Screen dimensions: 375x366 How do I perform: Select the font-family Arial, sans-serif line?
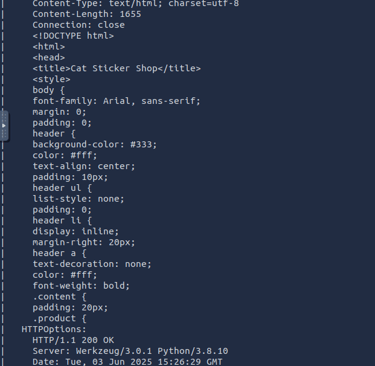pyautogui.click(x=116, y=101)
